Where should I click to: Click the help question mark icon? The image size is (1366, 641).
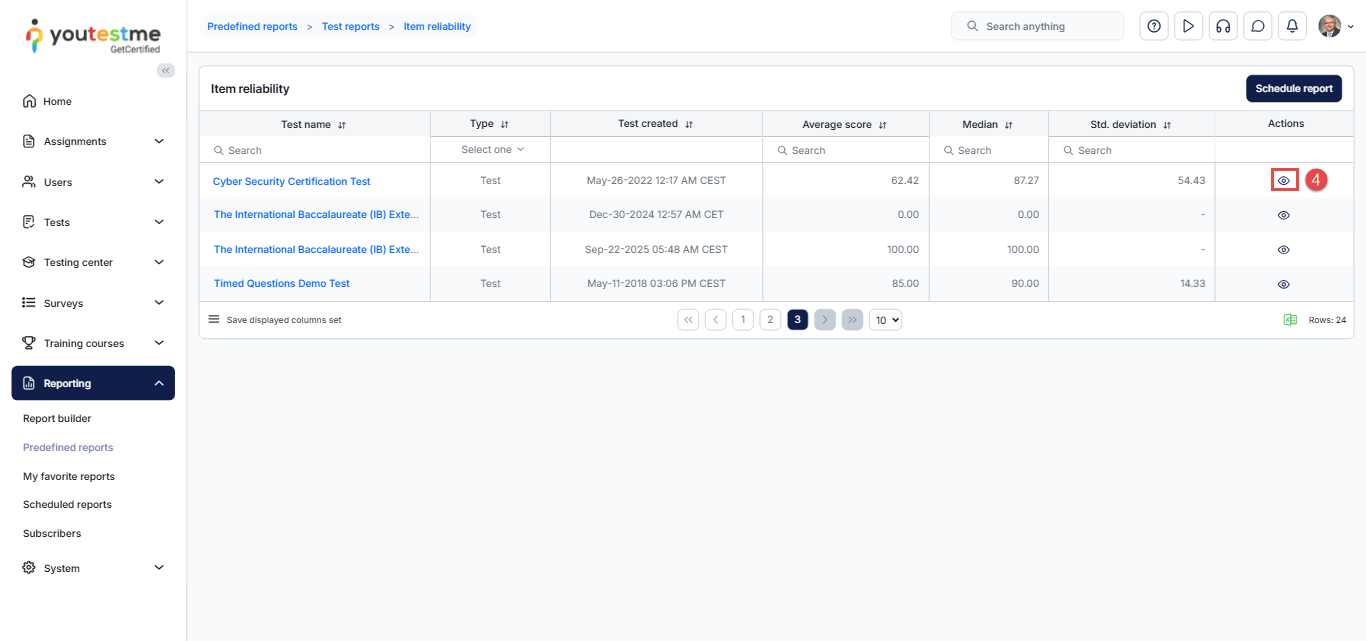tap(1154, 27)
